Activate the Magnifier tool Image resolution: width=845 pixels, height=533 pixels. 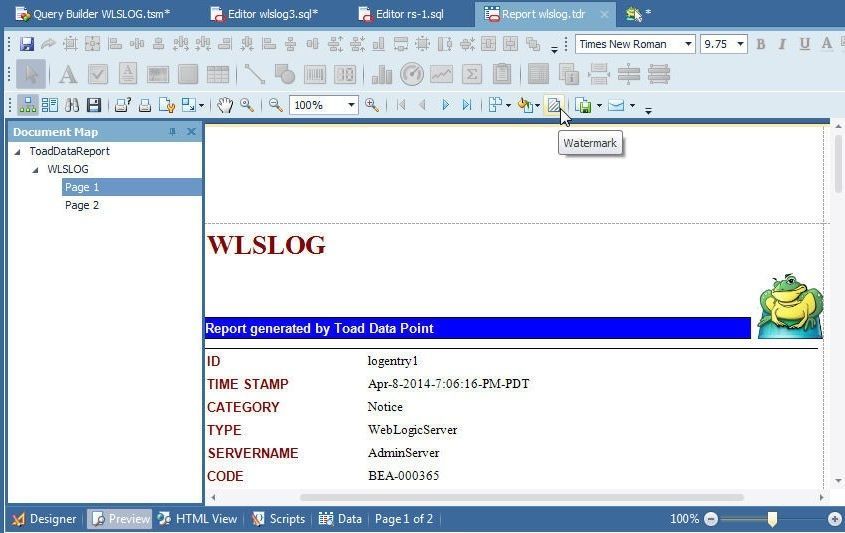(247, 105)
